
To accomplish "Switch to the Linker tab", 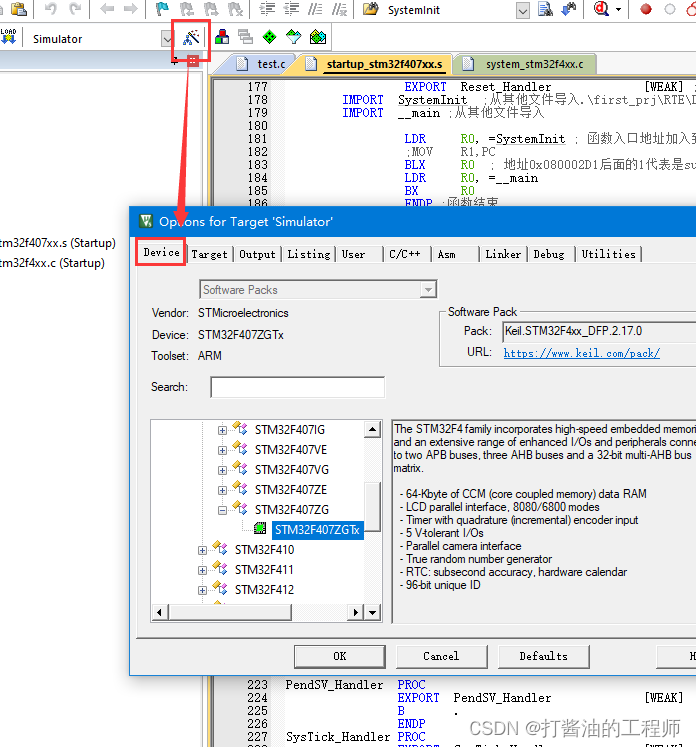I will [503, 254].
